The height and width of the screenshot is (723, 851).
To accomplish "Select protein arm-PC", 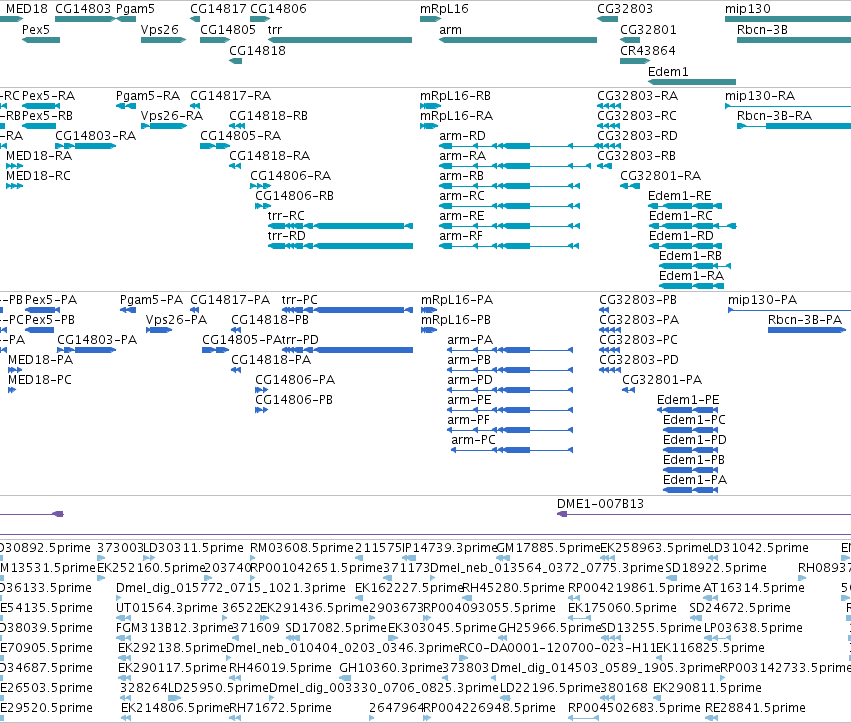I will (x=512, y=450).
